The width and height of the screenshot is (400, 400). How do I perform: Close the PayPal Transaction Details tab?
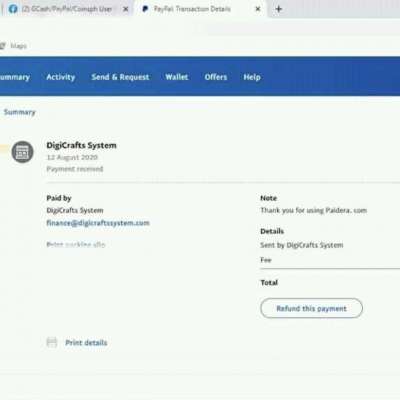[x=258, y=9]
